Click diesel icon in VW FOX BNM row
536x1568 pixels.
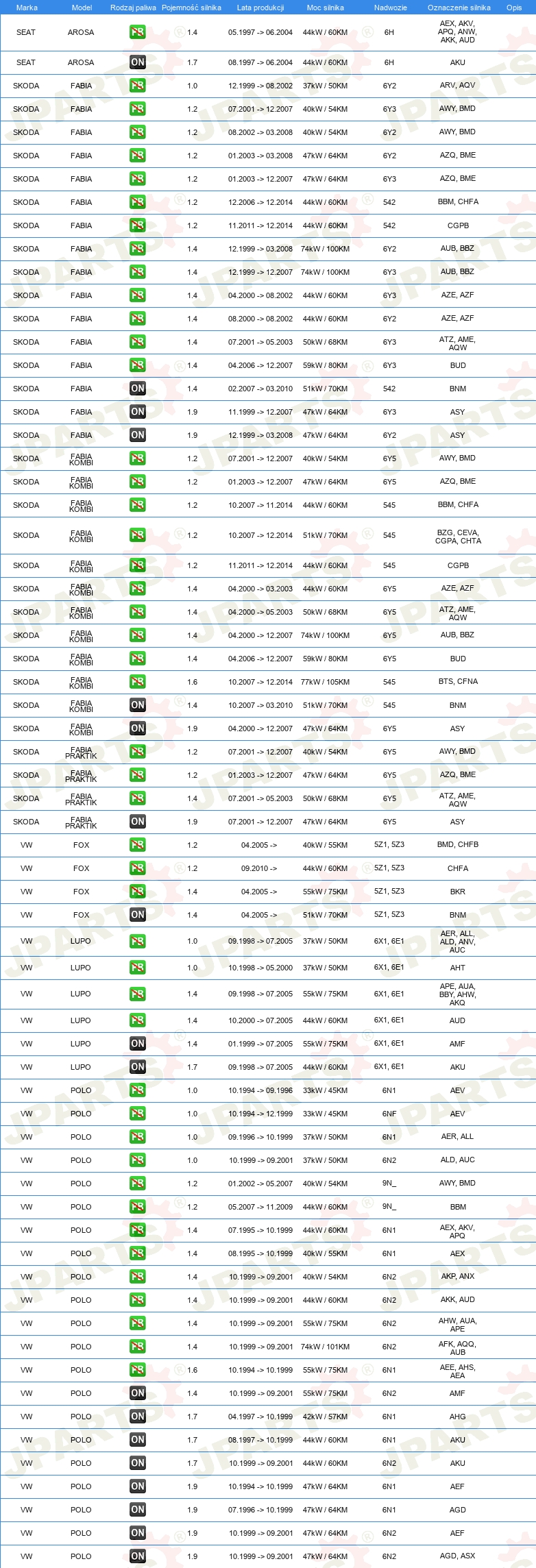point(138,915)
